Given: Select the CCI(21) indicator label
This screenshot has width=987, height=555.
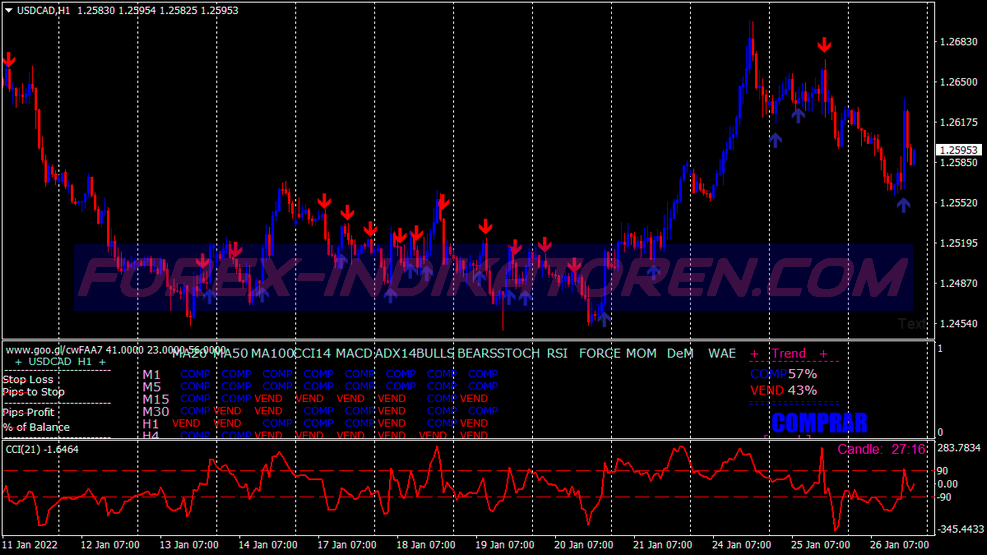Looking at the screenshot, I should (x=43, y=449).
